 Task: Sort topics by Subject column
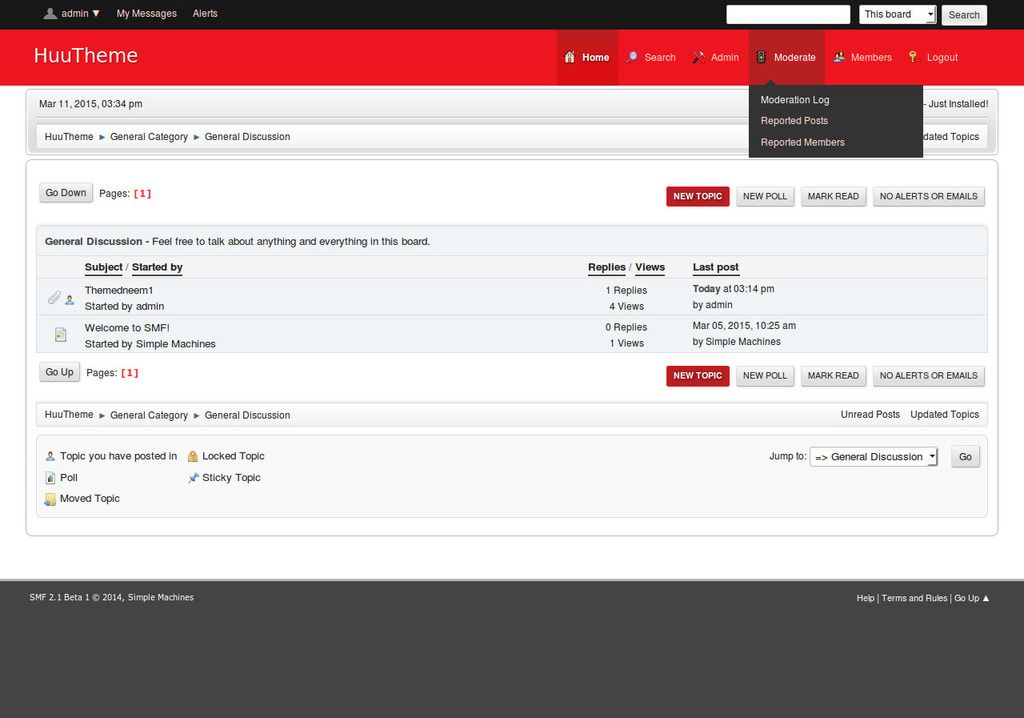click(104, 267)
